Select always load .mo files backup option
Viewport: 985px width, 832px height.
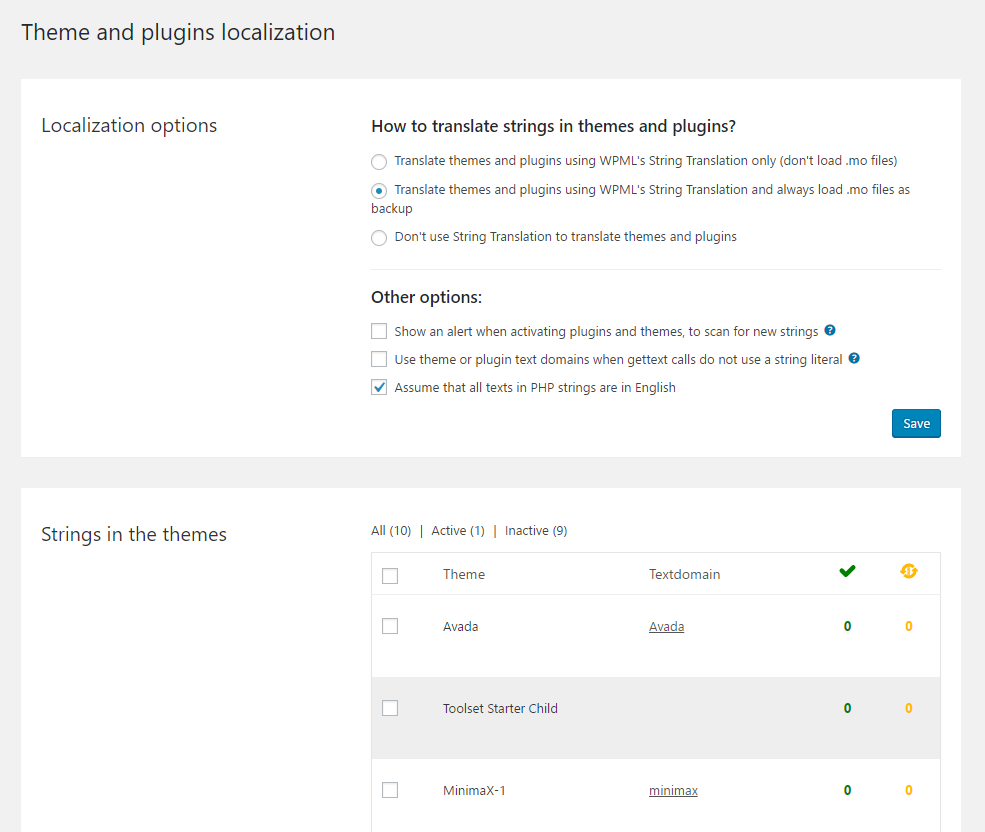[379, 191]
